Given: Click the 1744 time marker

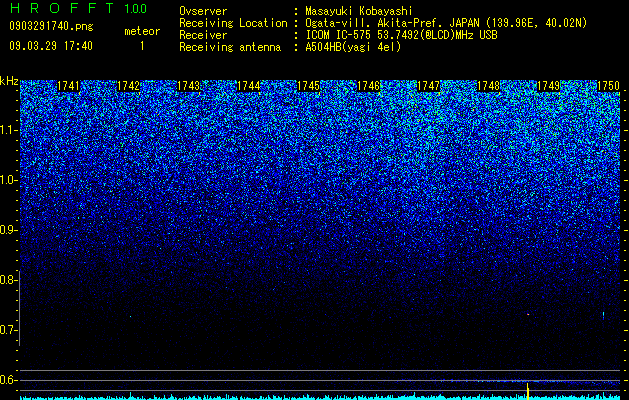Looking at the screenshot, I should (249, 86).
